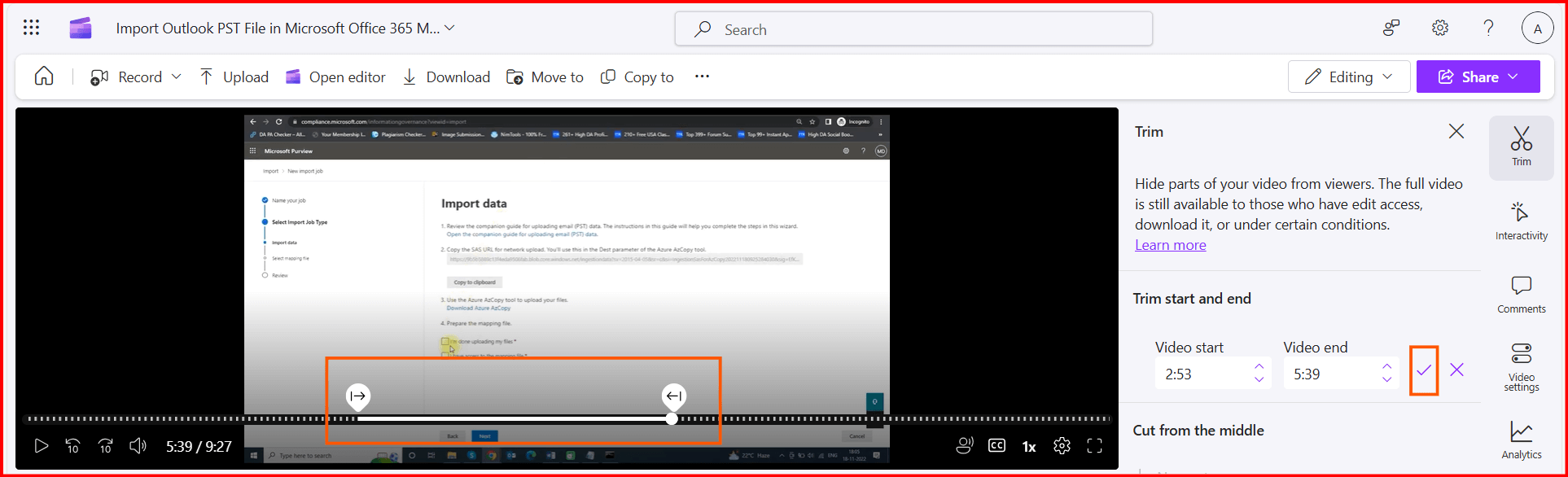Open Settings gear in top header
This screenshot has height=477, width=1568.
[x=1440, y=28]
